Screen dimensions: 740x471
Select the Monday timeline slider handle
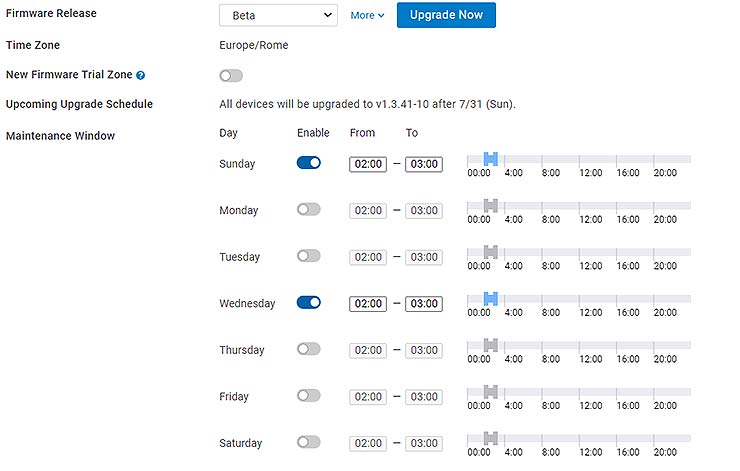490,206
